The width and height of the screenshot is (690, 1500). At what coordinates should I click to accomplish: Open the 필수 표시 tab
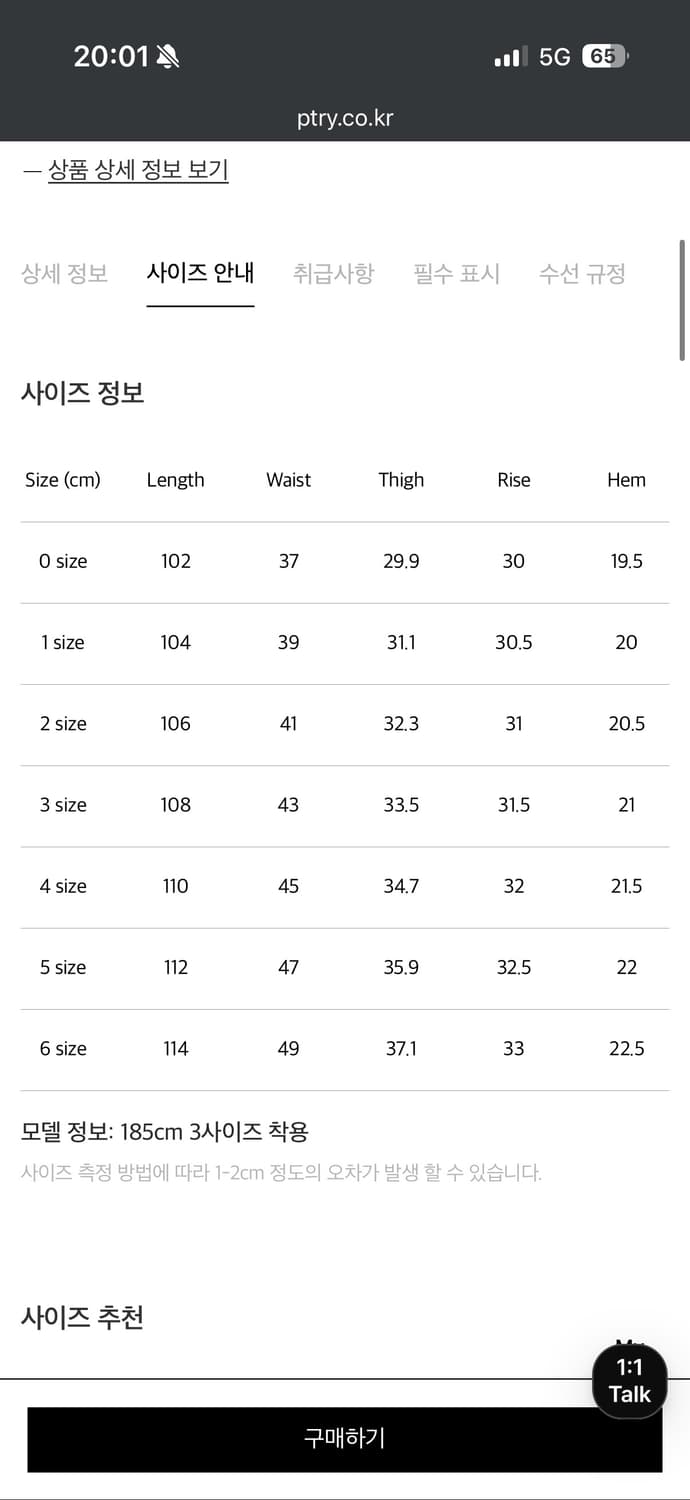click(x=457, y=273)
